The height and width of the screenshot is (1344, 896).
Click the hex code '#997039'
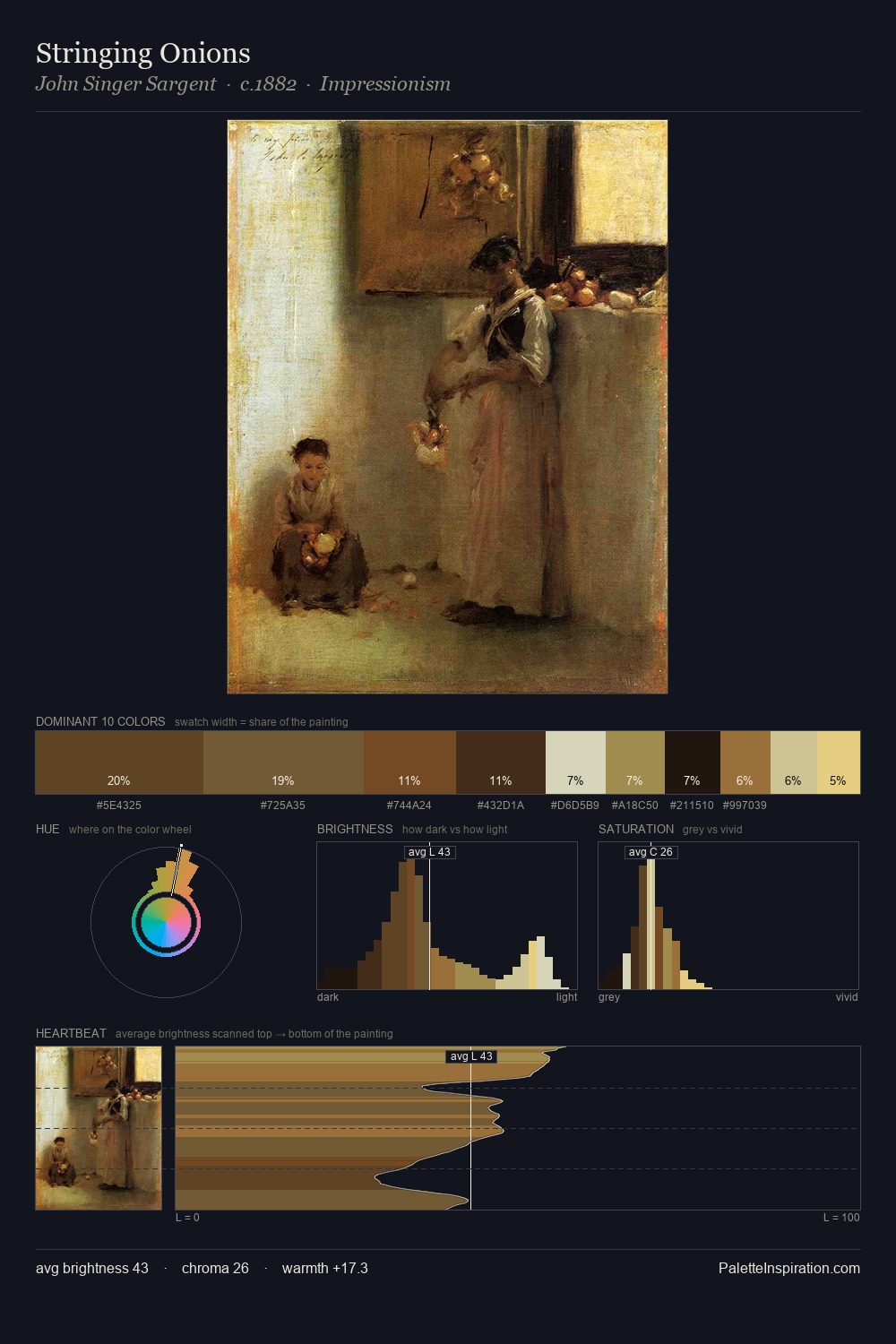tap(745, 806)
